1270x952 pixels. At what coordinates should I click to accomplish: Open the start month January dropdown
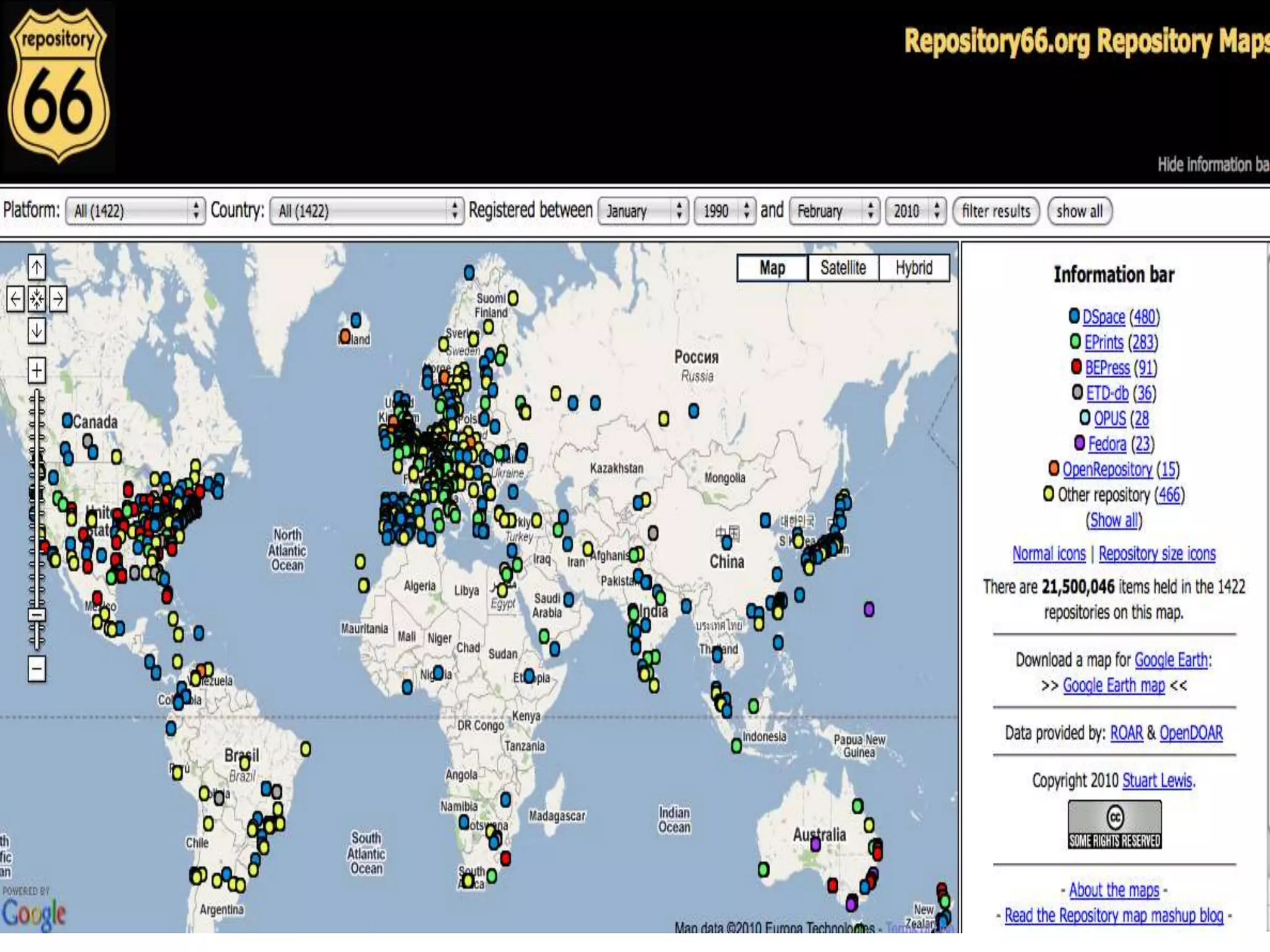click(643, 211)
